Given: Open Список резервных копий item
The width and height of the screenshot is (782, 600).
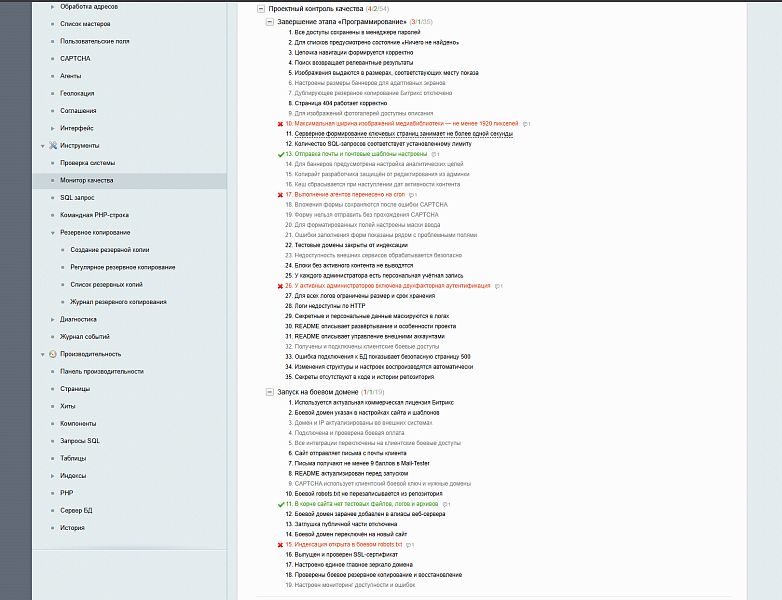Looking at the screenshot, I should click(x=106, y=285).
